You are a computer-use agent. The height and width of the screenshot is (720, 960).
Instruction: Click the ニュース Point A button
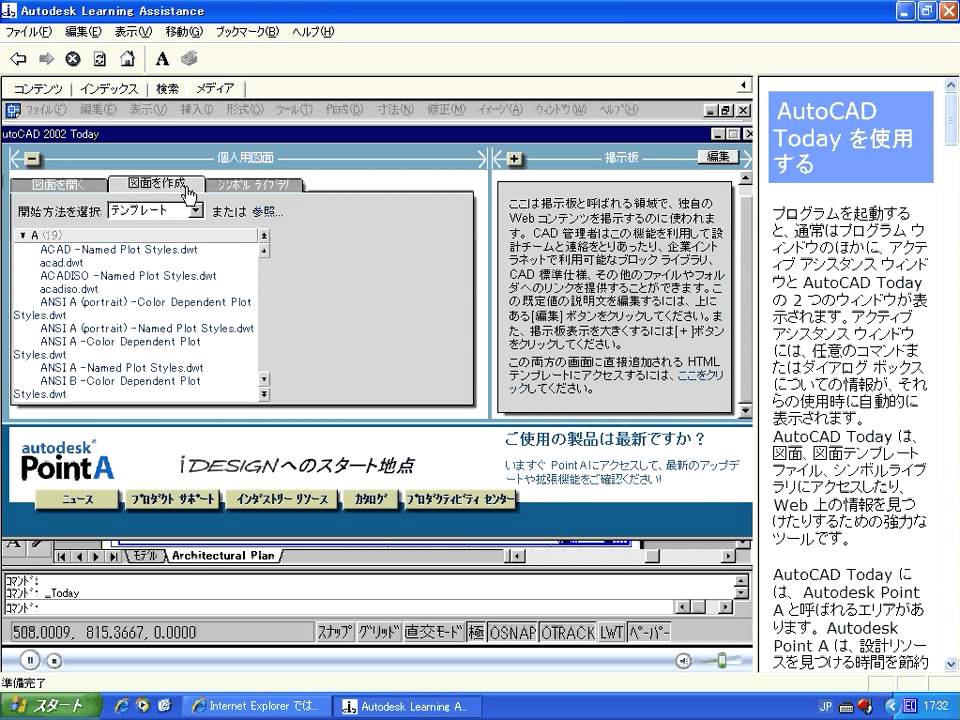(x=77, y=500)
